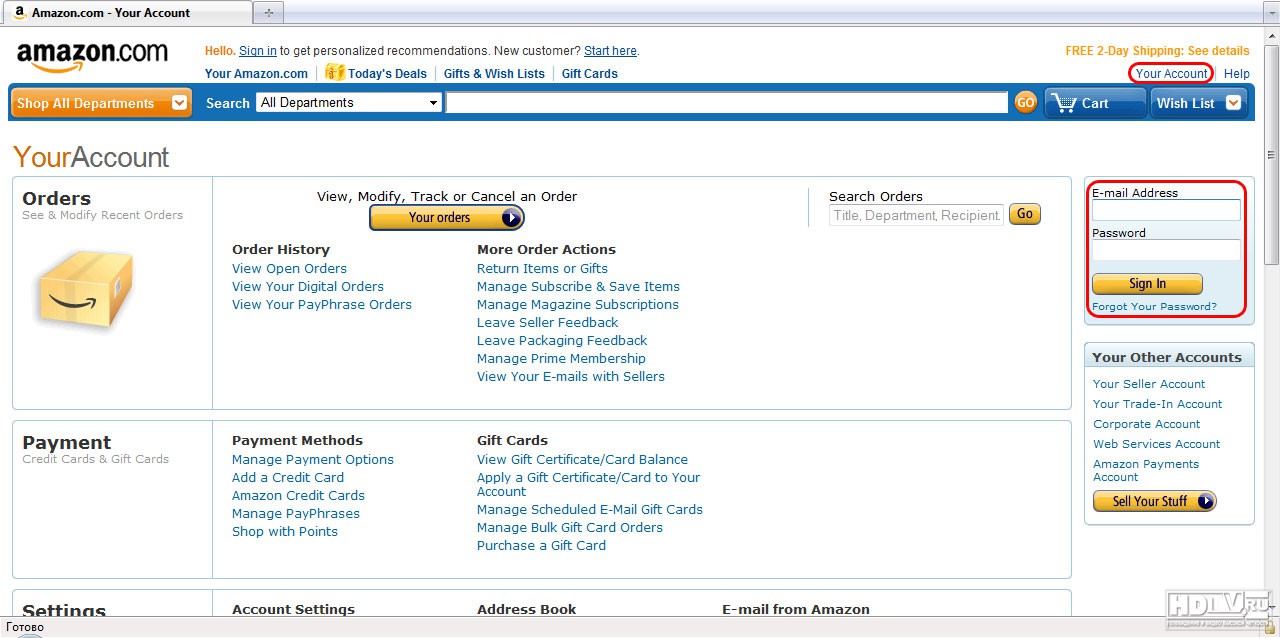Open Amazon Credit Cards
This screenshot has height=638, width=1280.
coord(298,496)
